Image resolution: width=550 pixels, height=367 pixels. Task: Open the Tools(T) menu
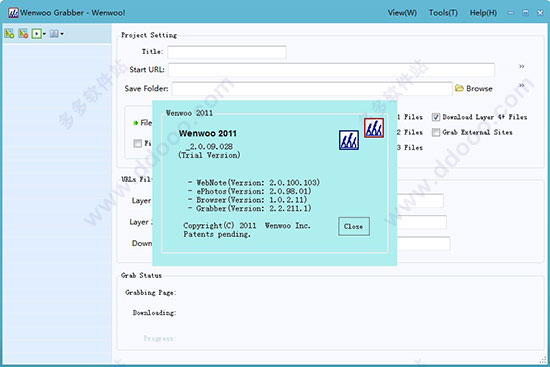pos(443,13)
